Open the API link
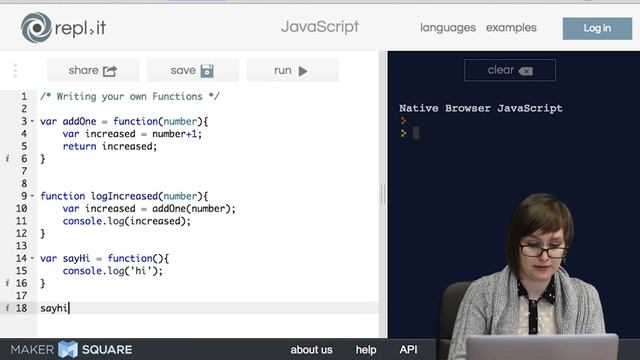The width and height of the screenshot is (640, 360). pyautogui.click(x=408, y=350)
